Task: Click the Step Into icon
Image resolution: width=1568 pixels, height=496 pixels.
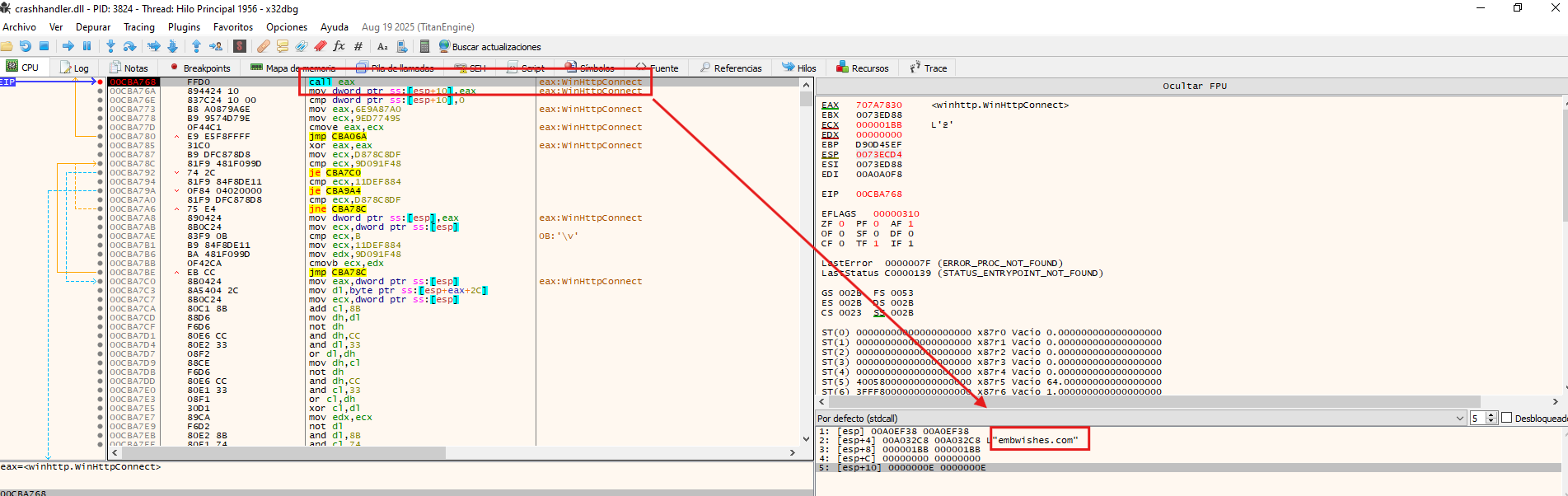Action: tap(110, 46)
